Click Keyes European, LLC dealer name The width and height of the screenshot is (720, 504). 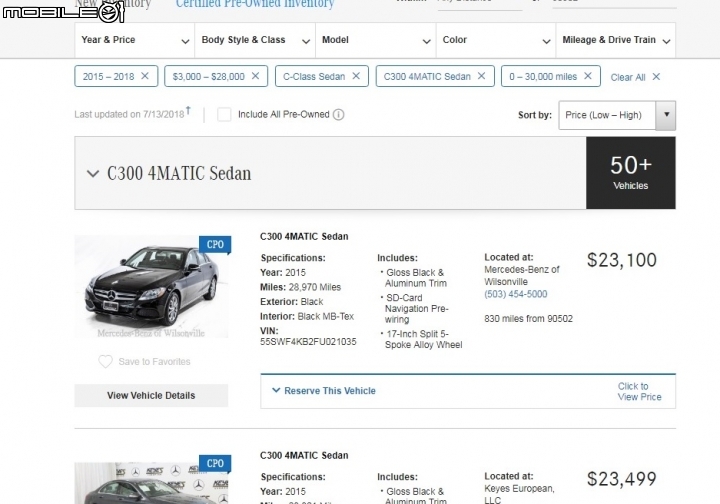pyautogui.click(x=519, y=494)
